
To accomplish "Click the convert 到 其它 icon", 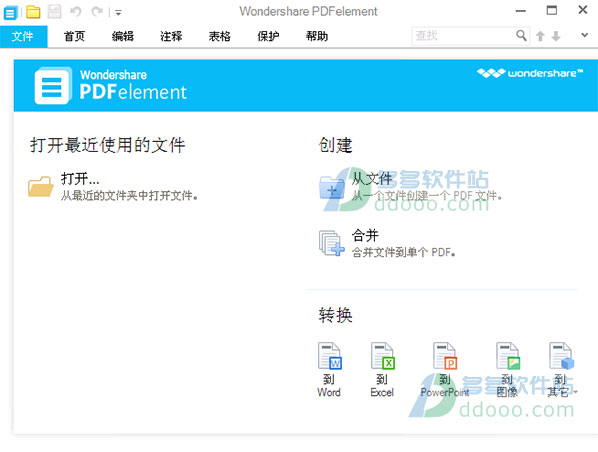I will (561, 356).
